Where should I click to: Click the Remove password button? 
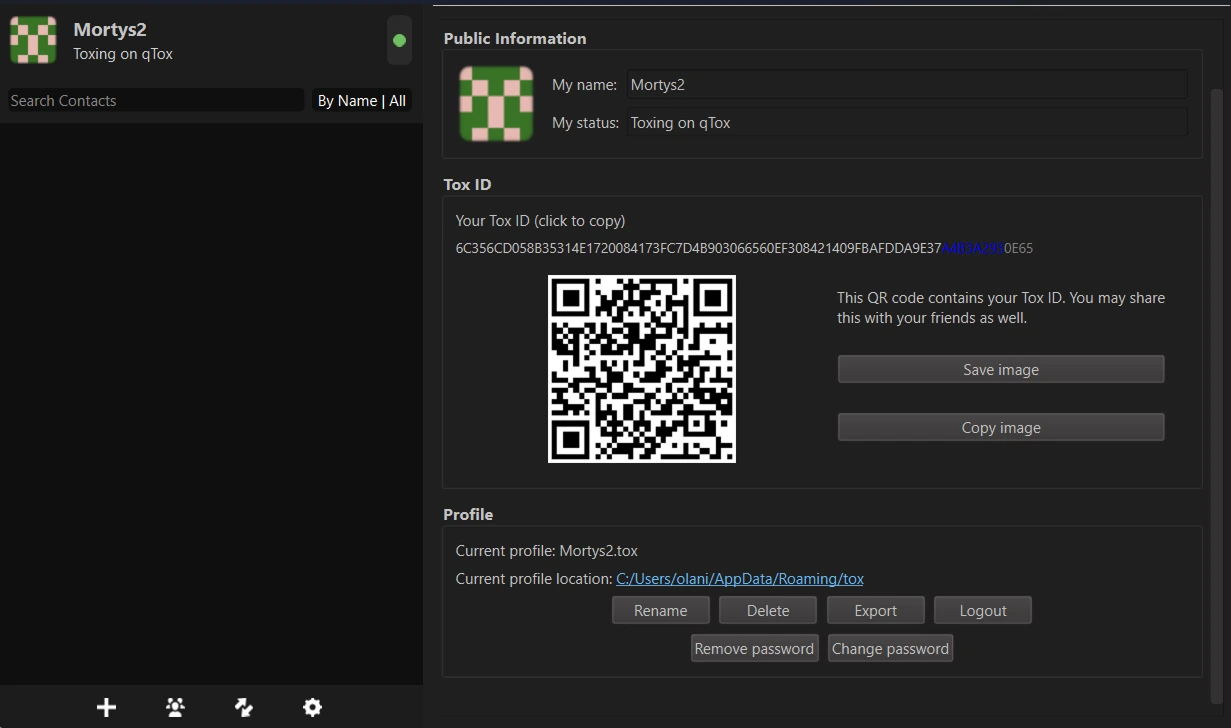[754, 649]
